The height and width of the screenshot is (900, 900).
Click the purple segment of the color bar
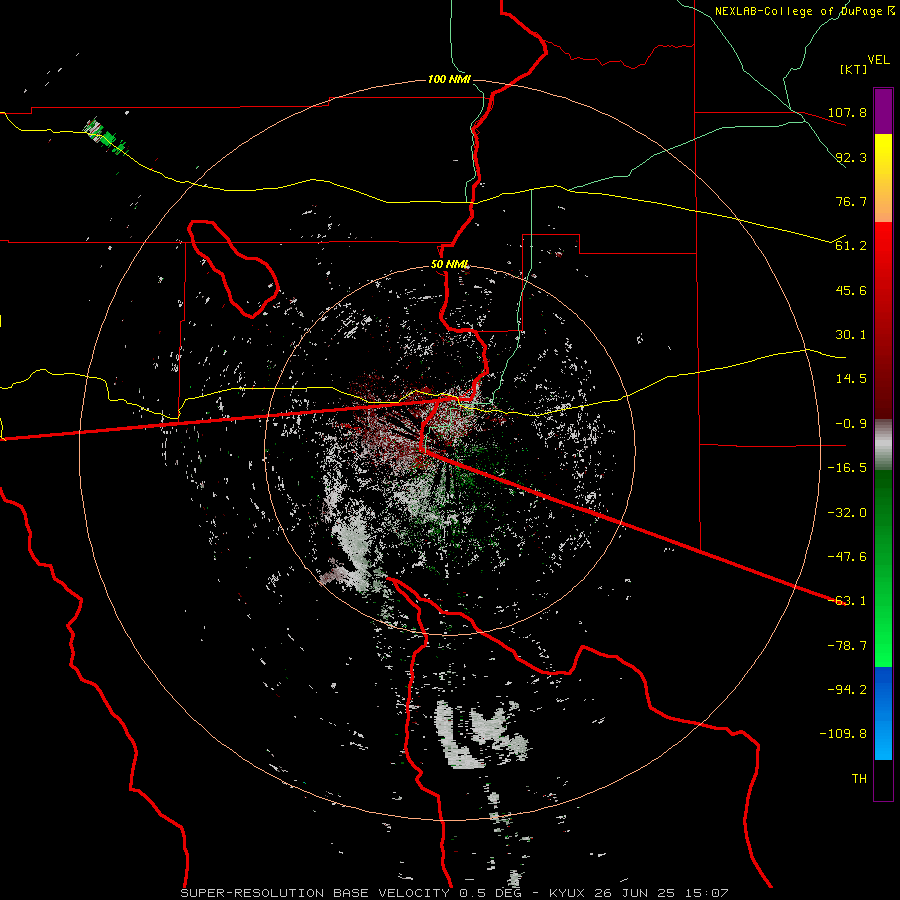tap(883, 111)
